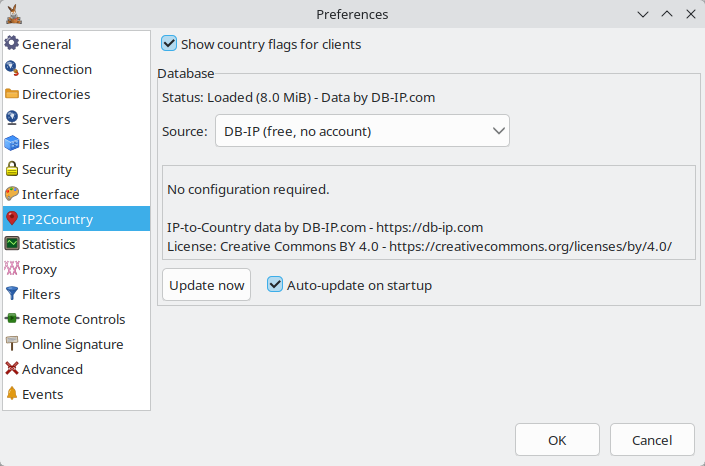Viewport: 705px width, 466px height.
Task: Confirm with the OK button
Action: [x=557, y=439]
